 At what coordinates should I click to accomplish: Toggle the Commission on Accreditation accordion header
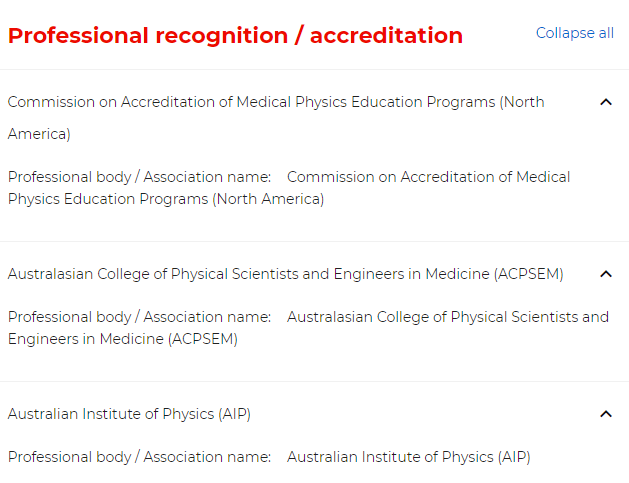point(275,102)
